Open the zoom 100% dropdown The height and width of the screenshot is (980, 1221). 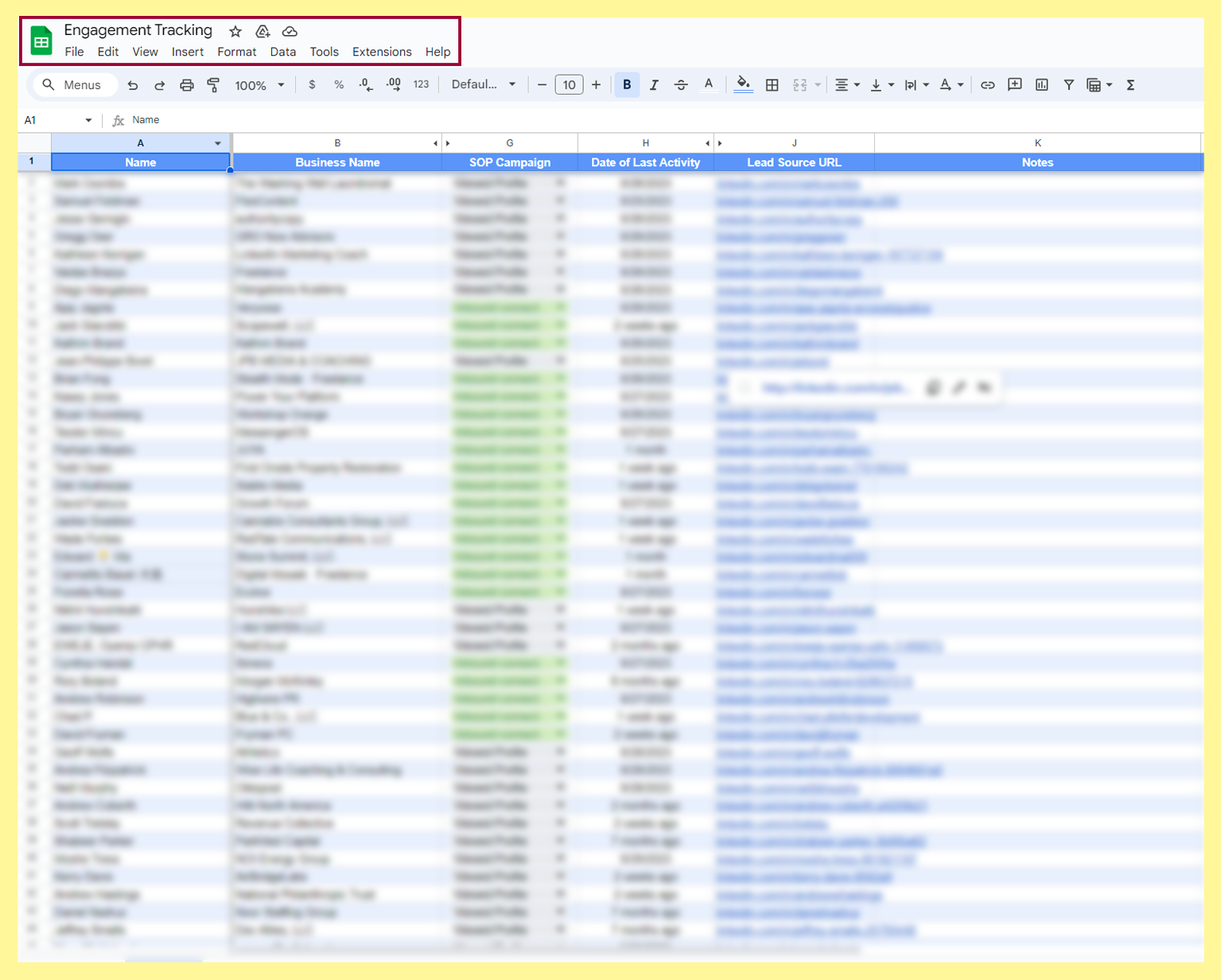[259, 85]
